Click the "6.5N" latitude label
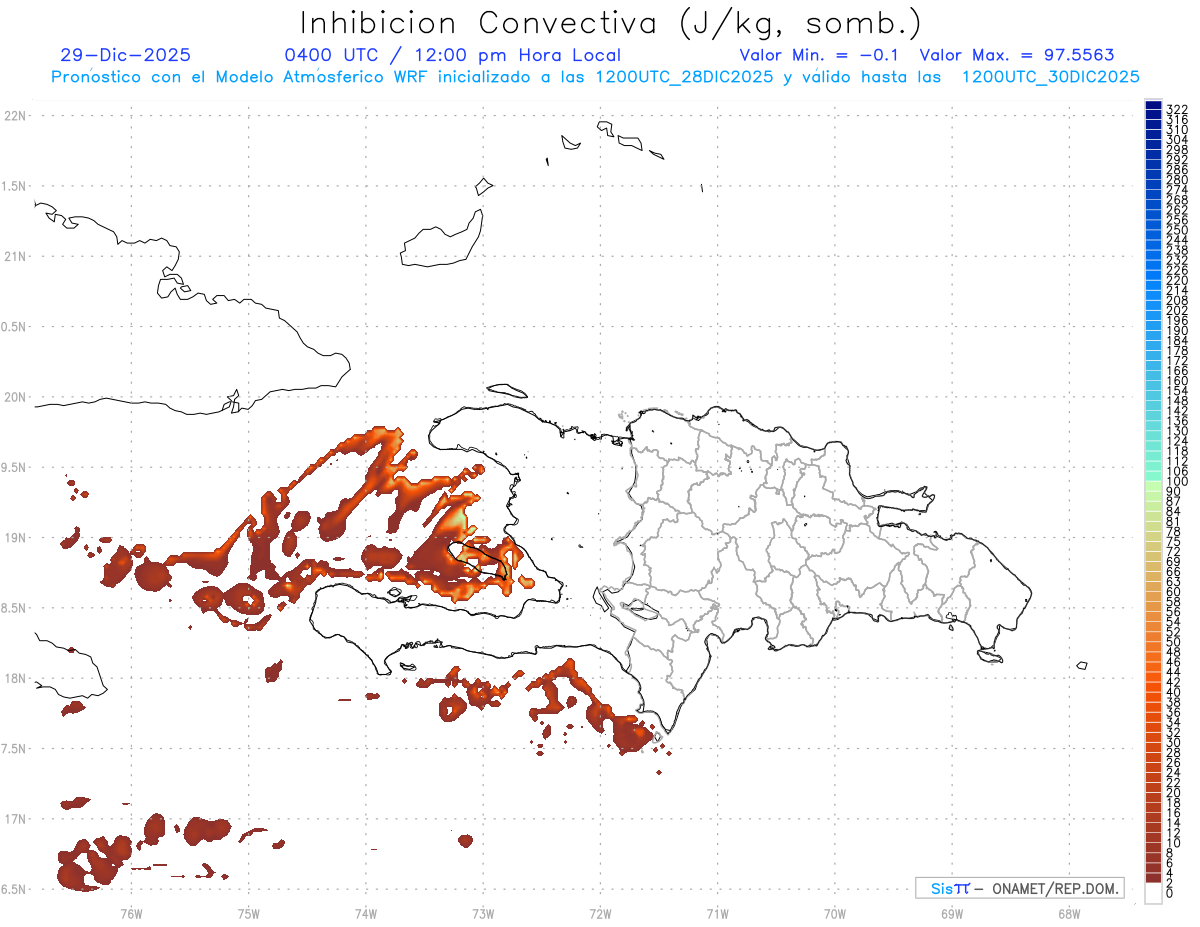 [14, 889]
